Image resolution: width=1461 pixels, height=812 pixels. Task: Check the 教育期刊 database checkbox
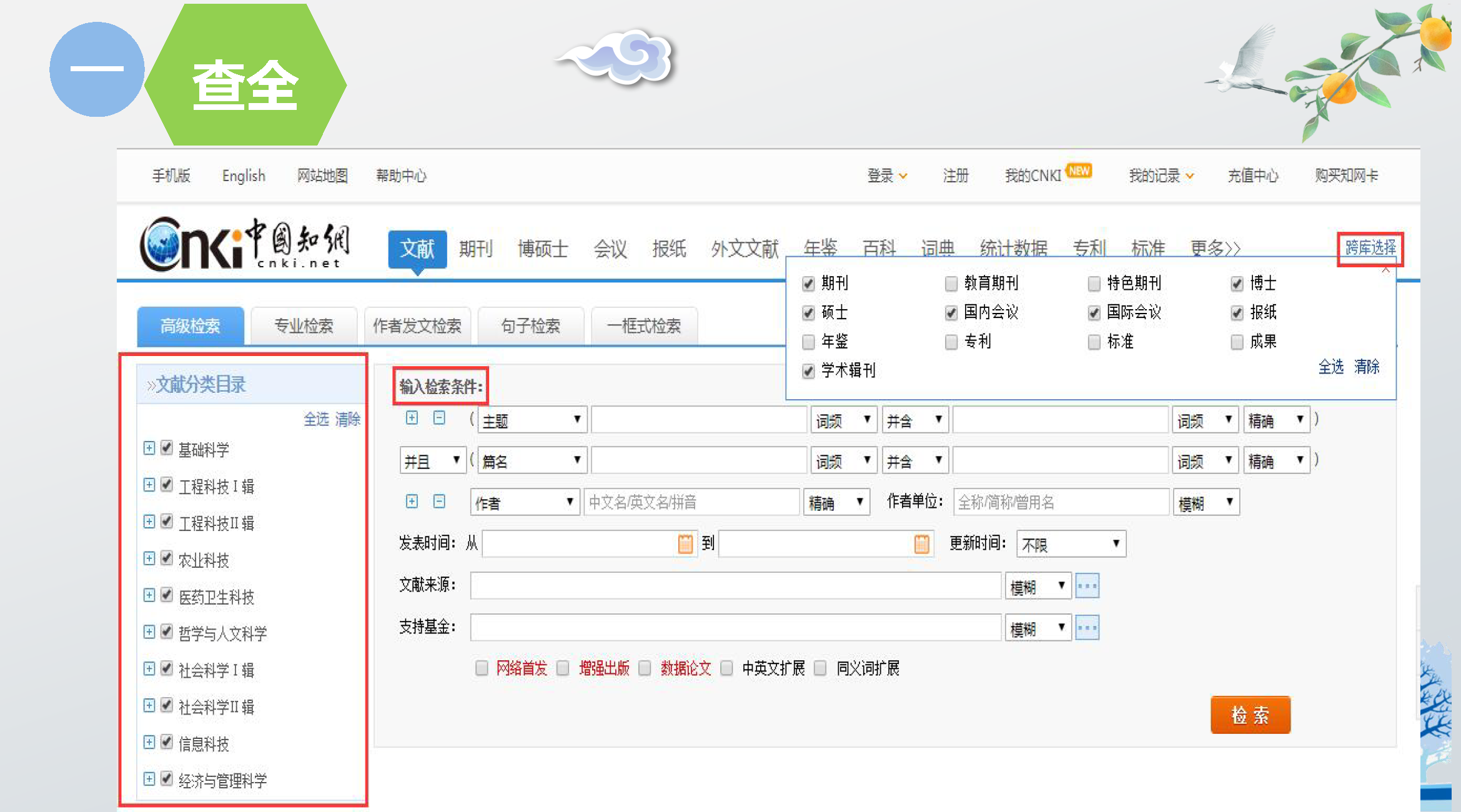[x=951, y=284]
